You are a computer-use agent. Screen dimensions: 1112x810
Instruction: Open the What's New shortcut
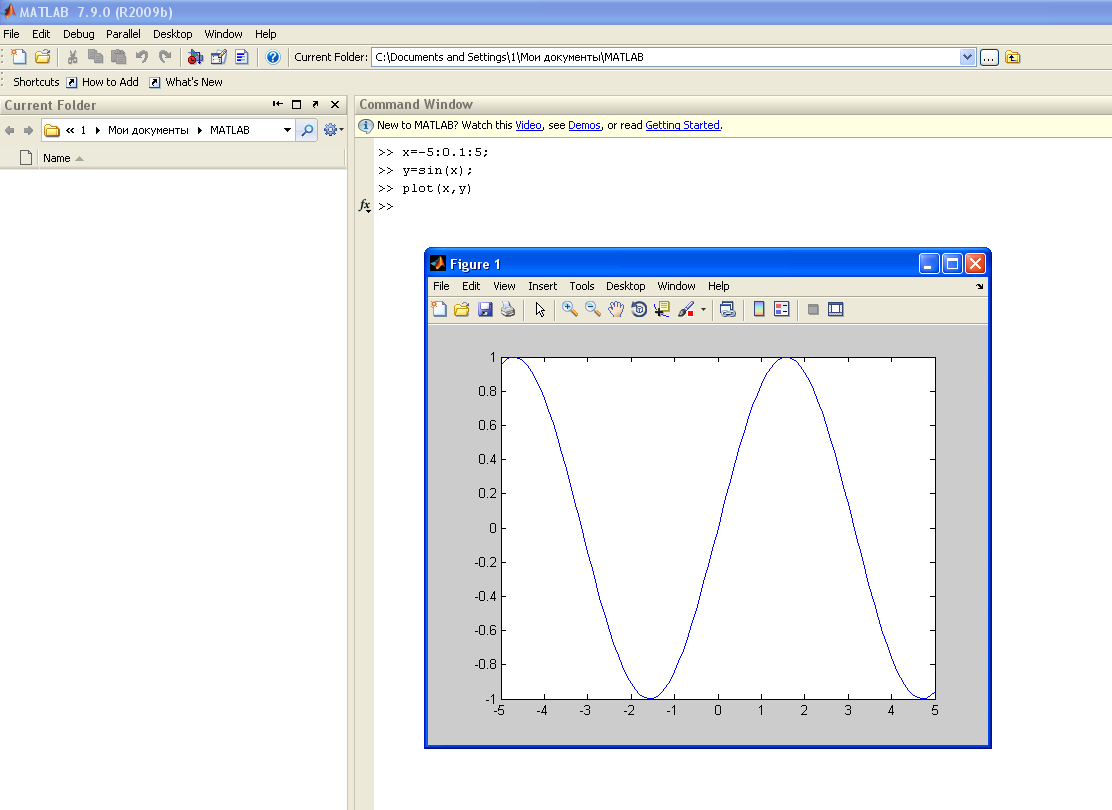click(186, 82)
